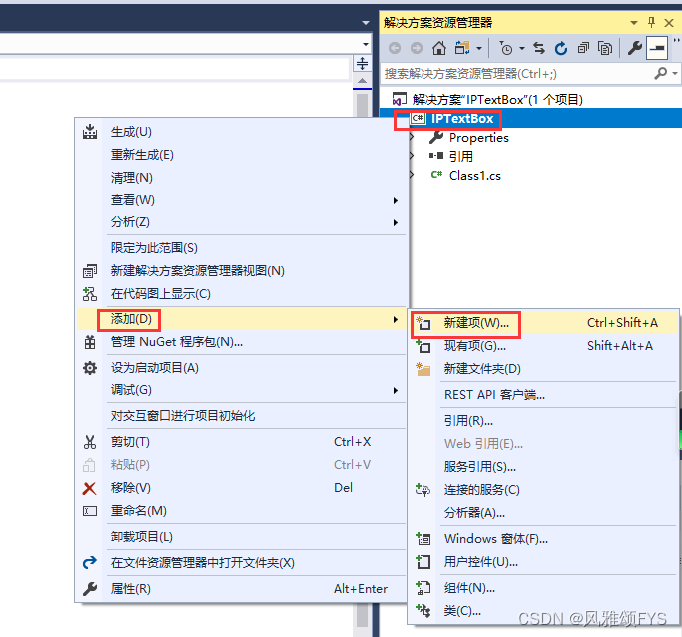Open the 调试(G) submenu
This screenshot has width=682, height=637.
242,390
